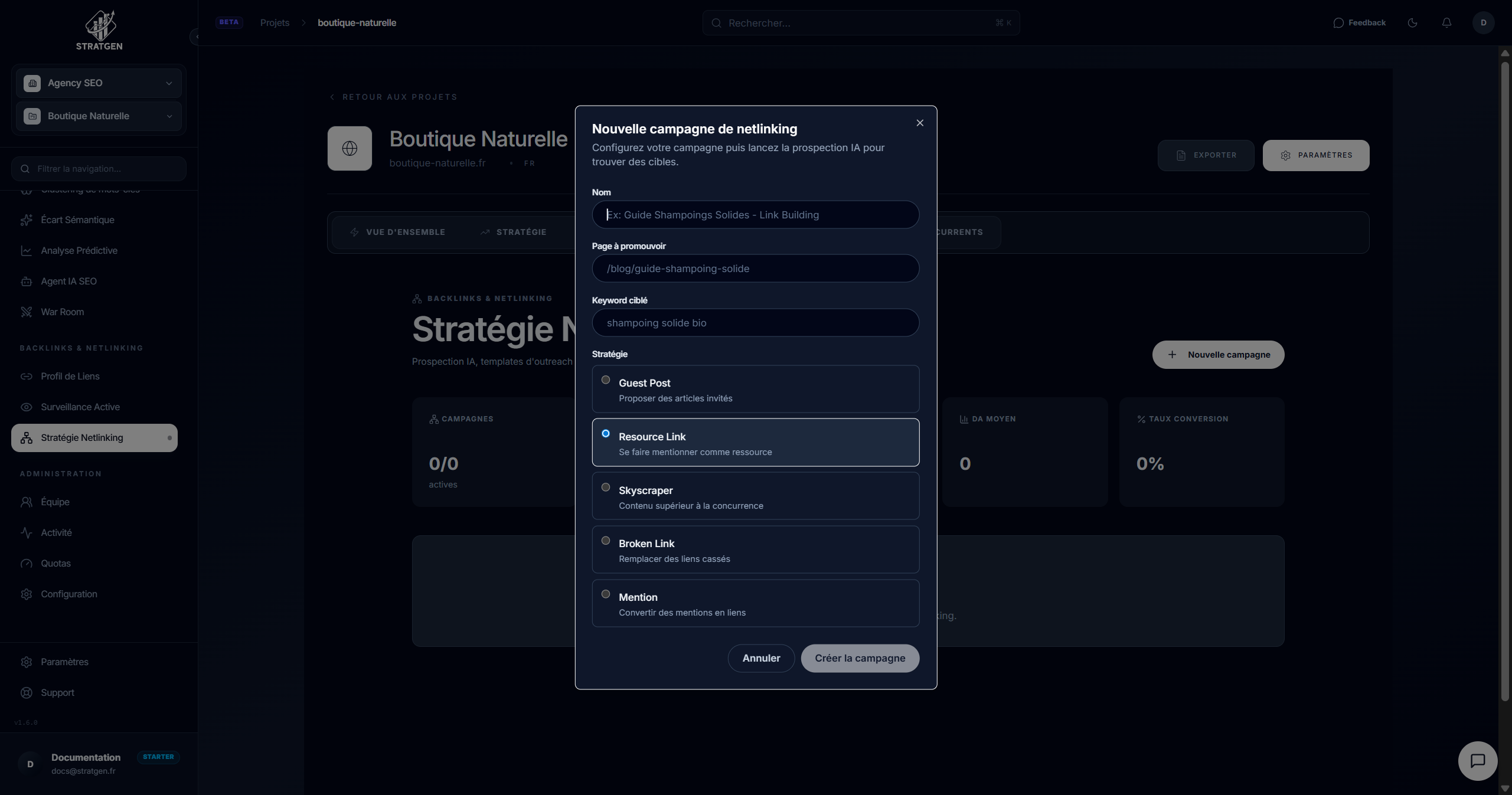Click the Stratgen logo

point(99,30)
